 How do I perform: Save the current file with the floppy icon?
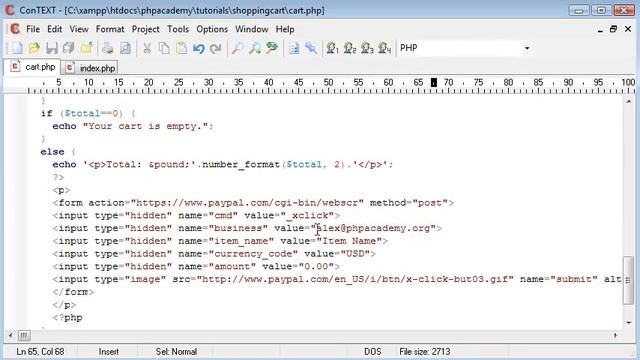[x=52, y=48]
